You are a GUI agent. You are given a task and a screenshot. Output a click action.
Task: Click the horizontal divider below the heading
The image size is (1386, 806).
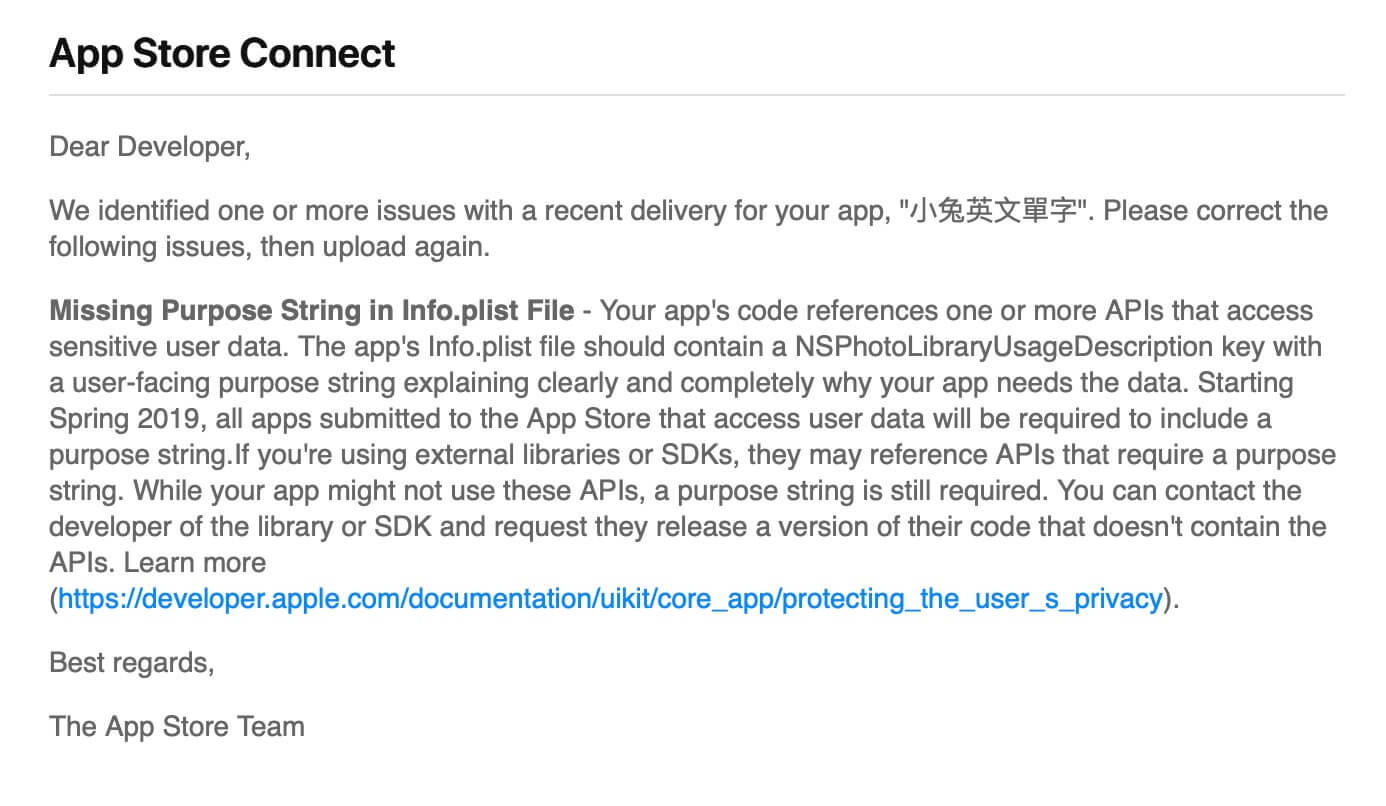coord(696,96)
